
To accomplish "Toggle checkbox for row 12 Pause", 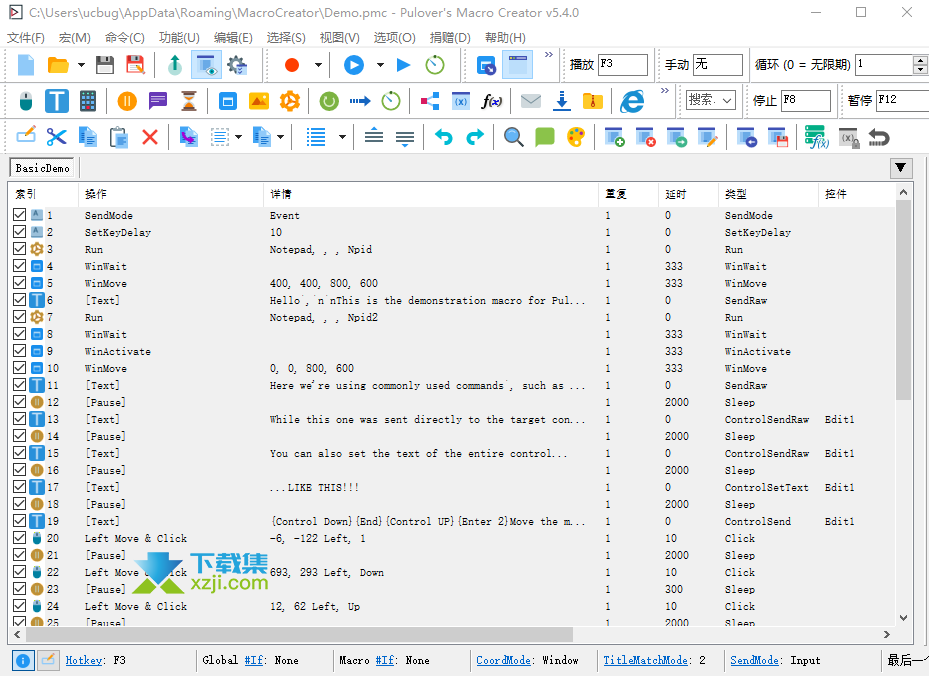I will [x=19, y=402].
